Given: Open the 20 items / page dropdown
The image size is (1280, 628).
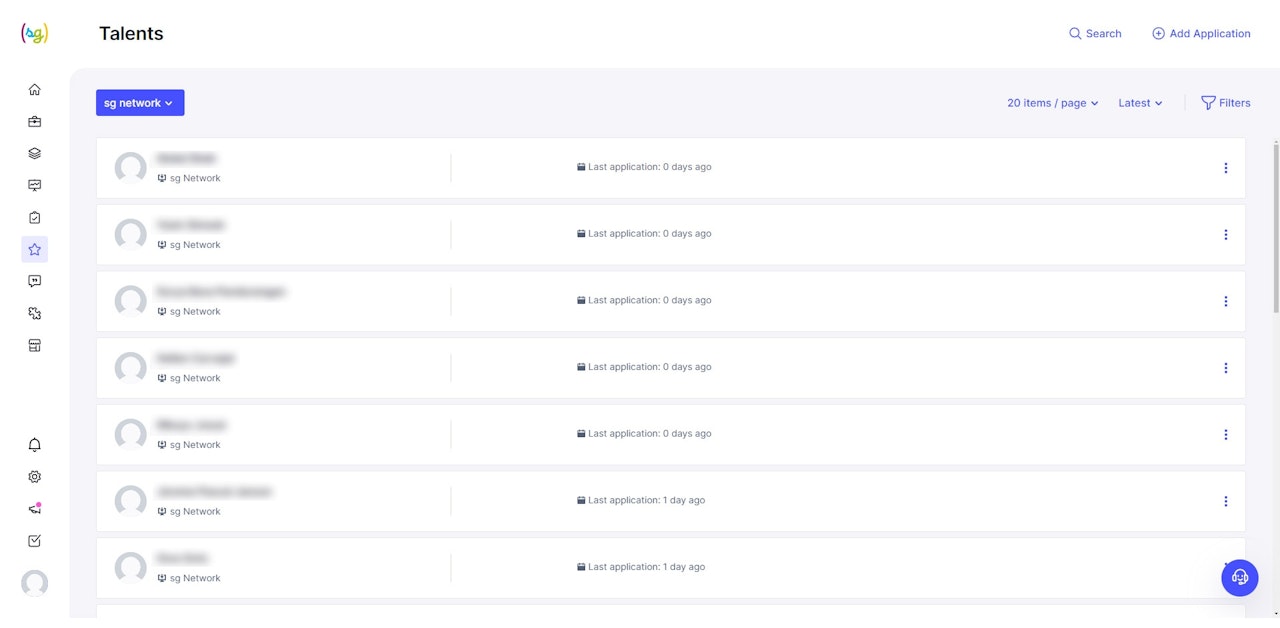Looking at the screenshot, I should 1052,103.
